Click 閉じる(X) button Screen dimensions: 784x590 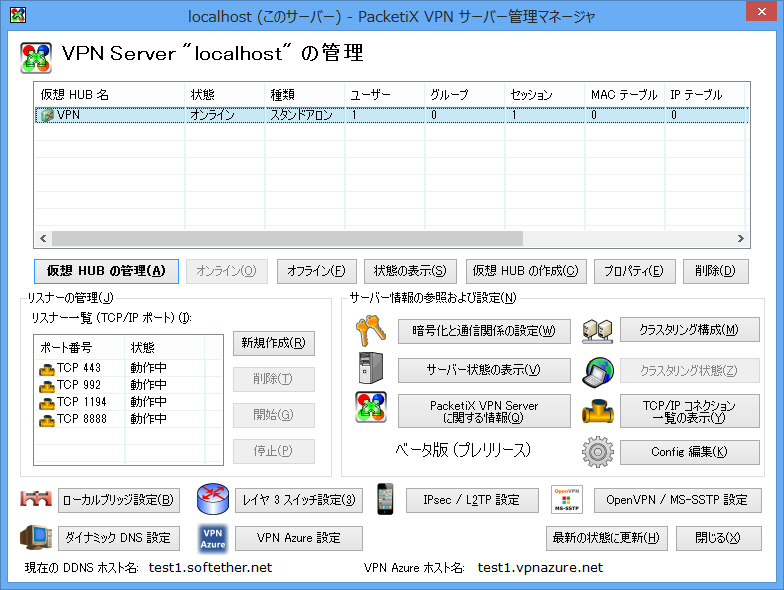pyautogui.click(x=718, y=538)
